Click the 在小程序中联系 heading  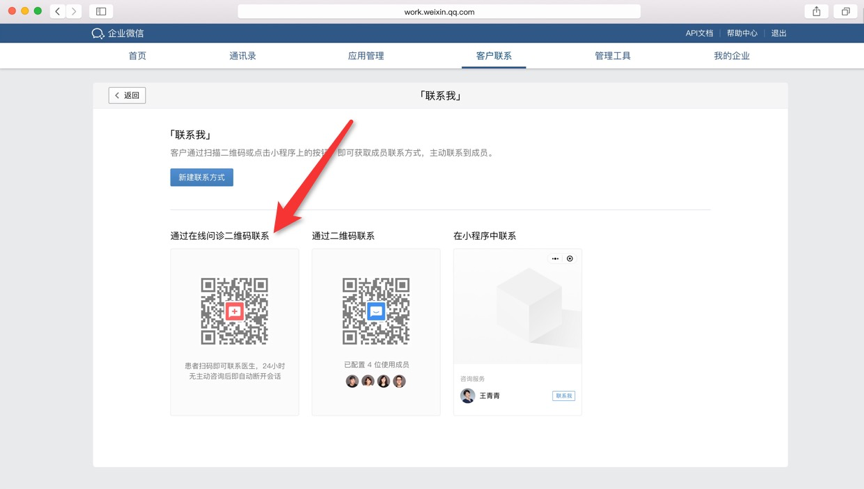click(485, 236)
